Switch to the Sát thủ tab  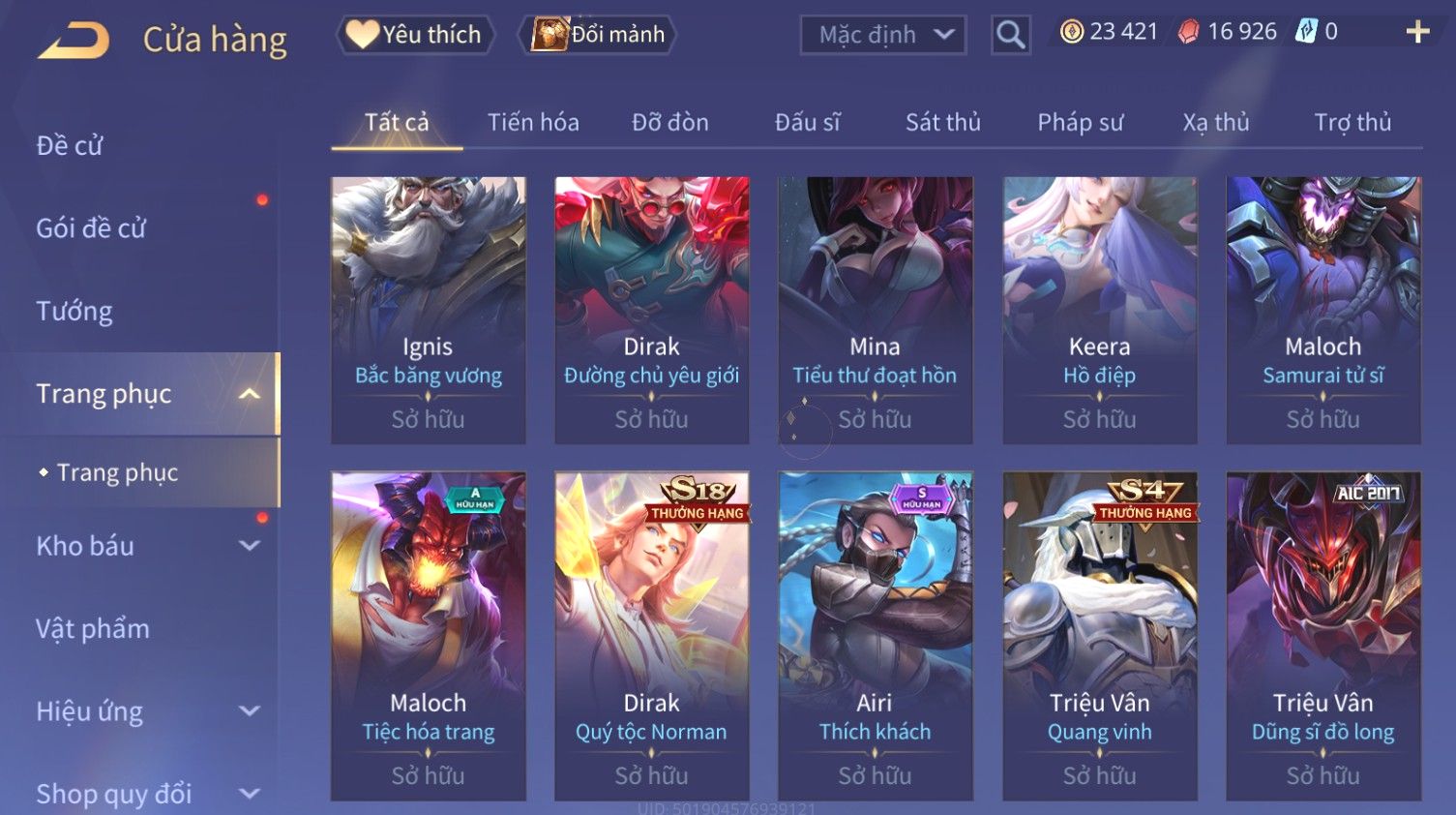942,123
